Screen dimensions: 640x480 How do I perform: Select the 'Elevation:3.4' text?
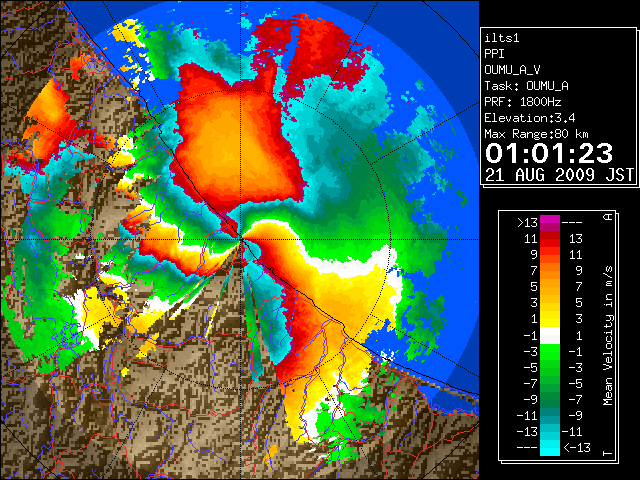click(530, 118)
